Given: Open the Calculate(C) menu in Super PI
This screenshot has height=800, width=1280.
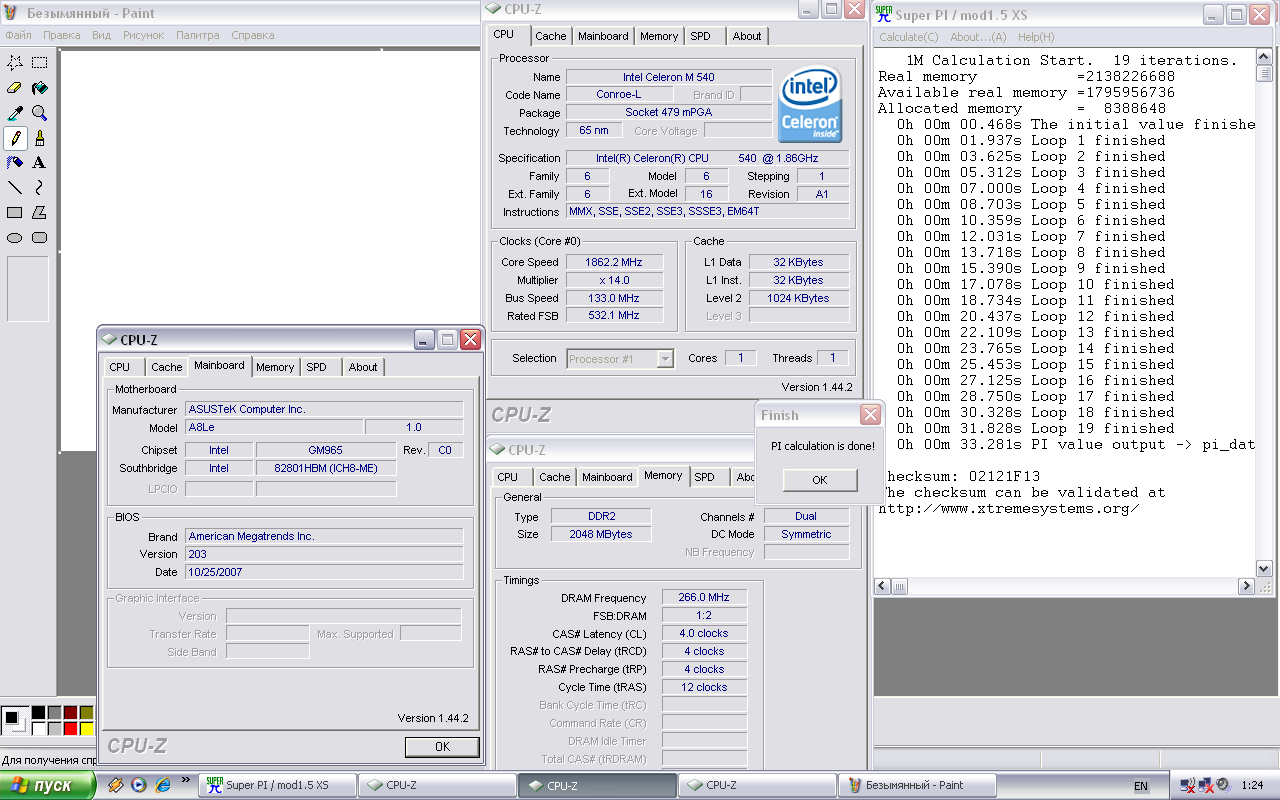Looking at the screenshot, I should point(909,37).
